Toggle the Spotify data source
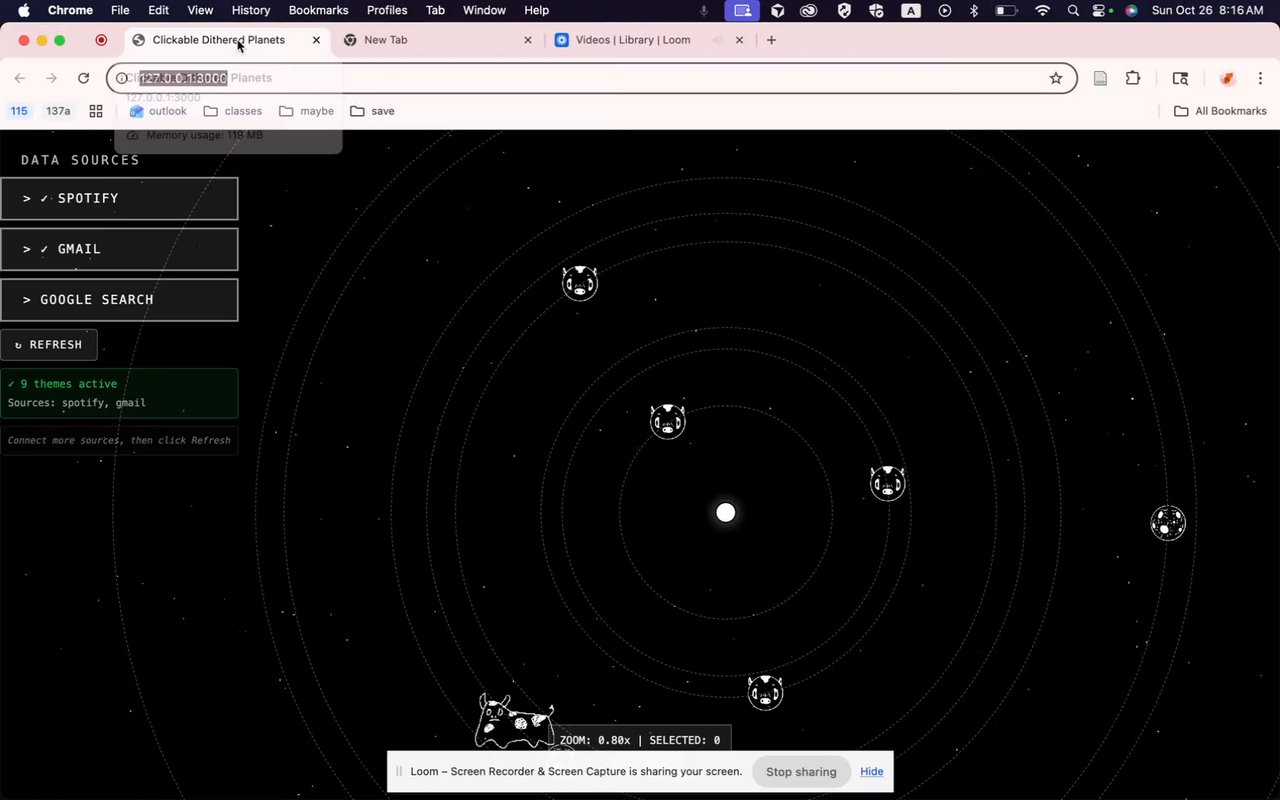The height and width of the screenshot is (800, 1280). click(119, 198)
